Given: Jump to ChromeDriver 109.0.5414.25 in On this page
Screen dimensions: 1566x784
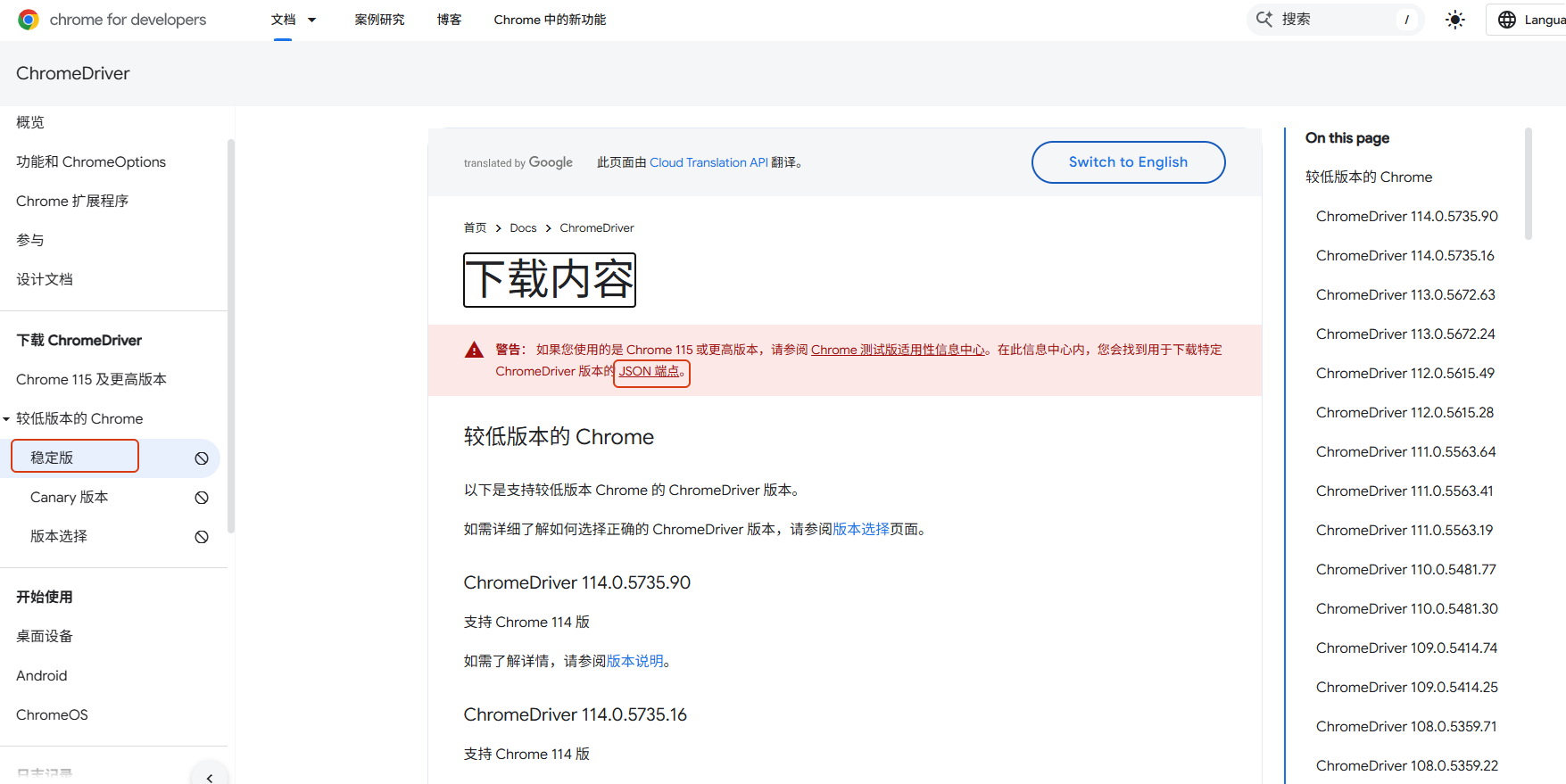Looking at the screenshot, I should pyautogui.click(x=1407, y=687).
